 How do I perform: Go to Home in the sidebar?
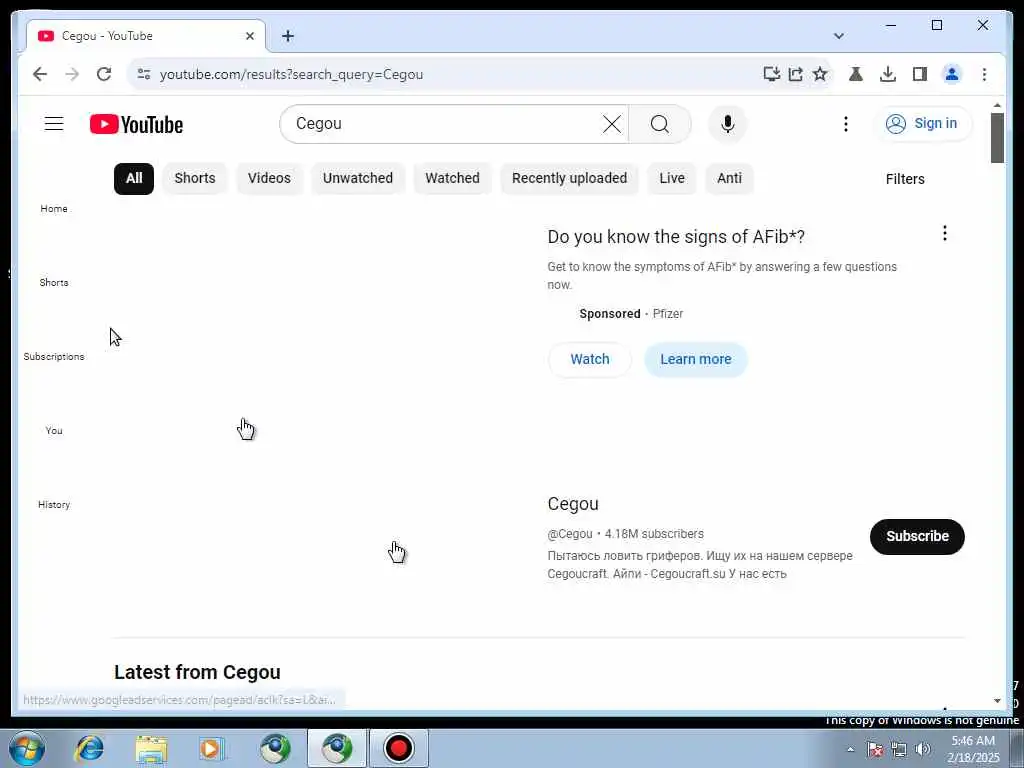(54, 208)
